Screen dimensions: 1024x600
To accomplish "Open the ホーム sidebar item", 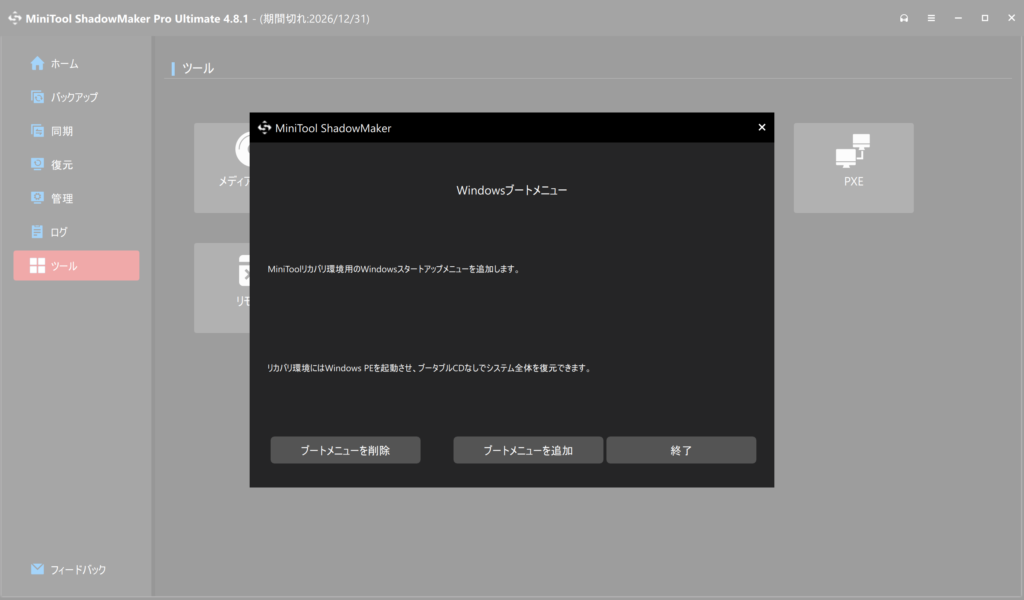I will (76, 63).
